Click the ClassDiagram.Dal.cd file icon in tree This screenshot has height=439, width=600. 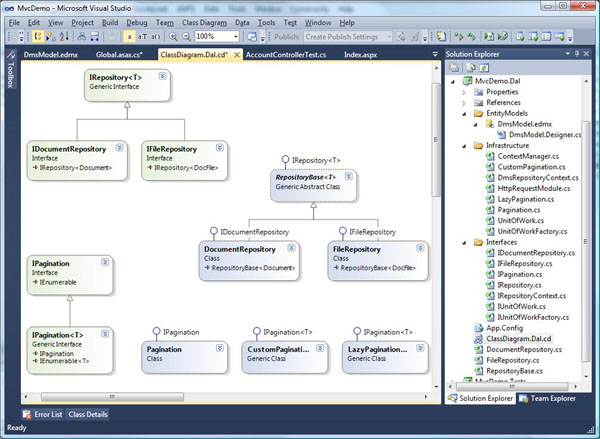point(478,339)
